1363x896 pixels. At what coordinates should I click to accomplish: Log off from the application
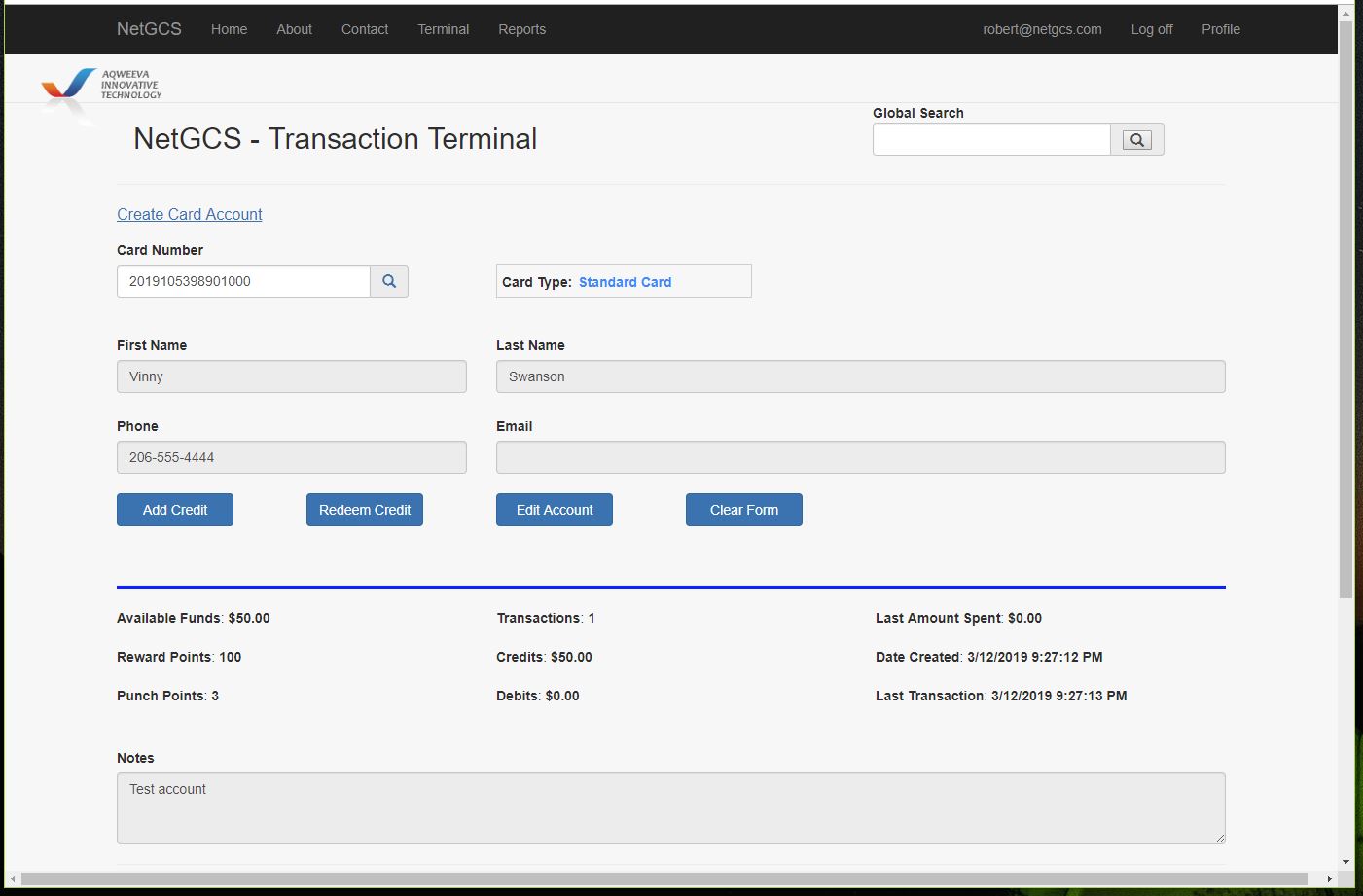1152,29
